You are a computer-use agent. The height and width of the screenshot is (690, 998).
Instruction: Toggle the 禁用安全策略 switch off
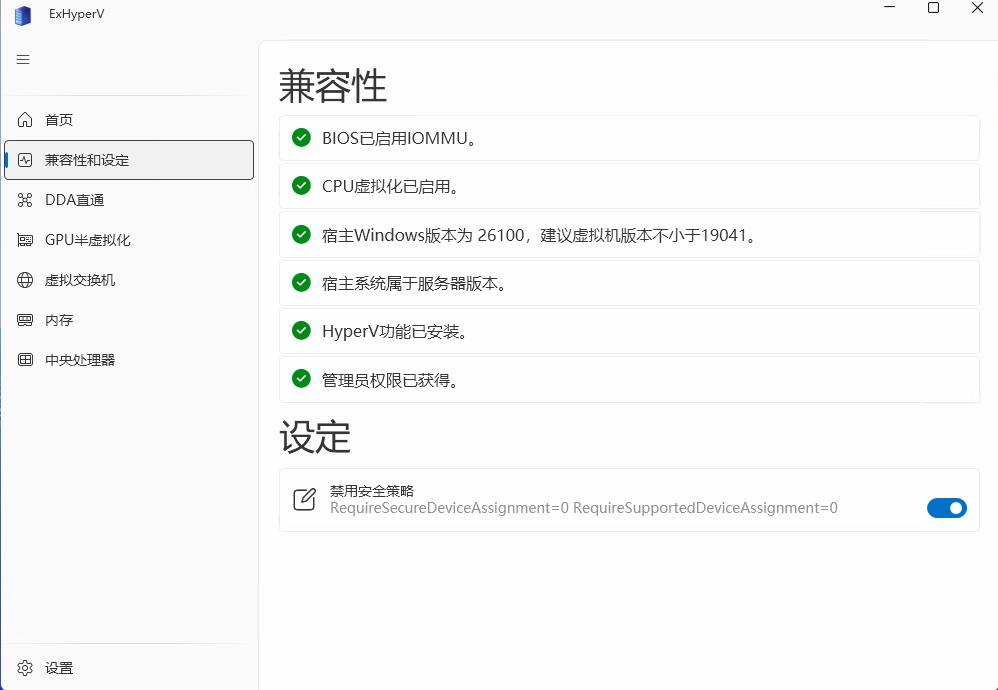point(946,508)
